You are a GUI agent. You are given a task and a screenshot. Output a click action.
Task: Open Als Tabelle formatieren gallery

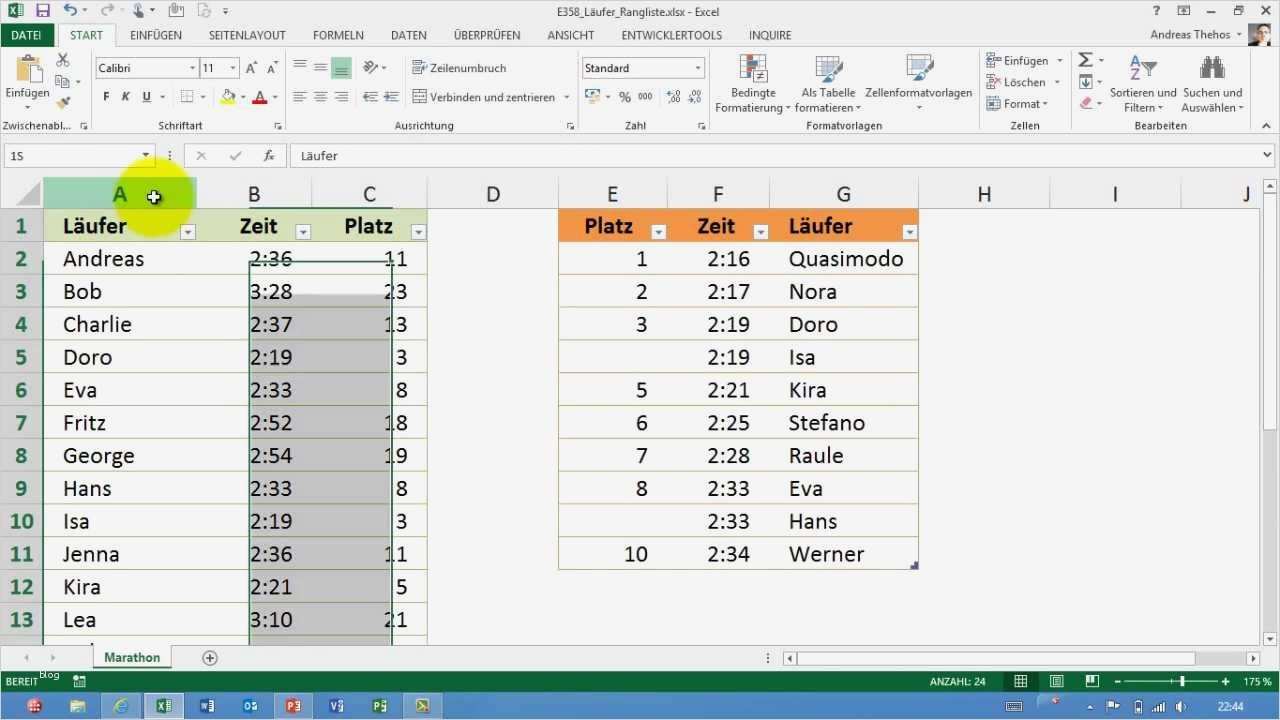click(x=829, y=84)
